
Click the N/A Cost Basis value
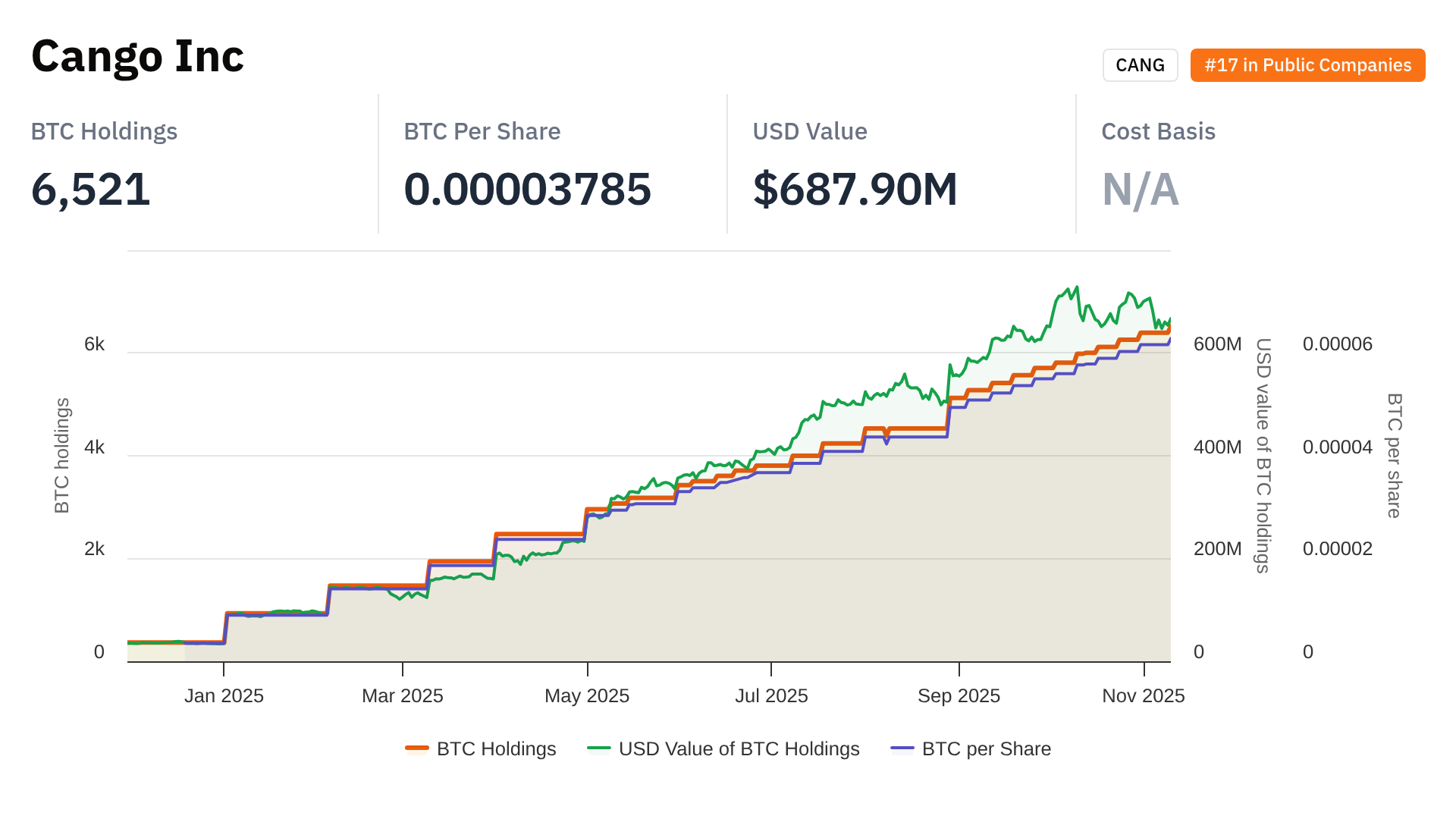coord(1140,189)
